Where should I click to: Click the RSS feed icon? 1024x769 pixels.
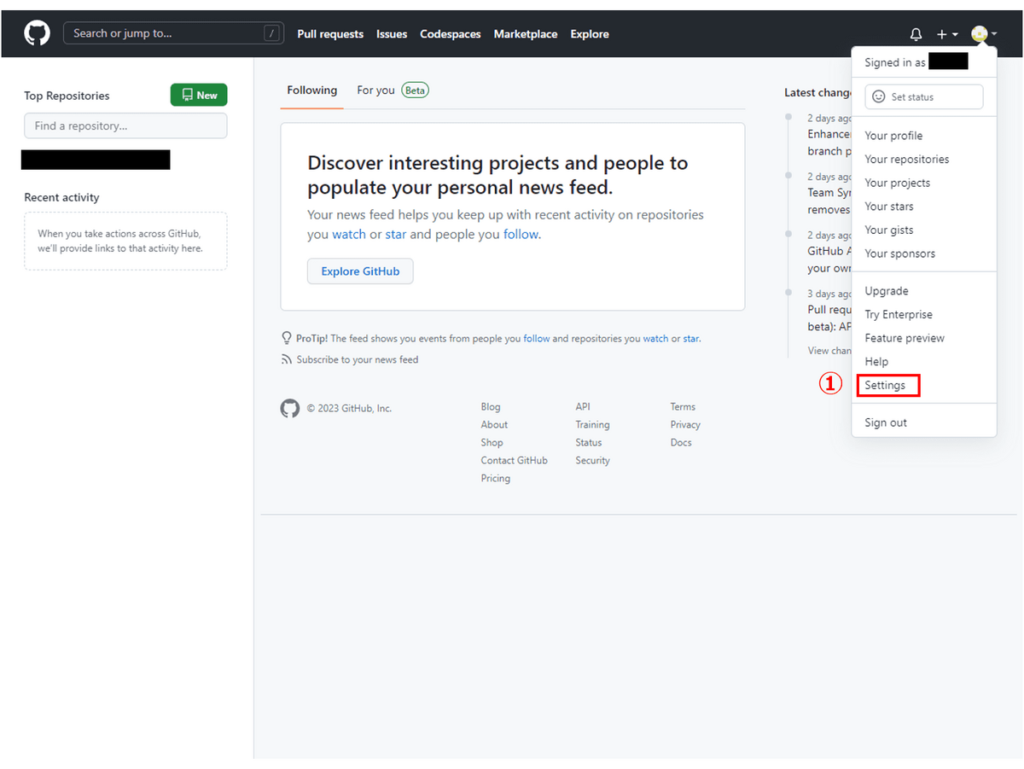coord(286,359)
